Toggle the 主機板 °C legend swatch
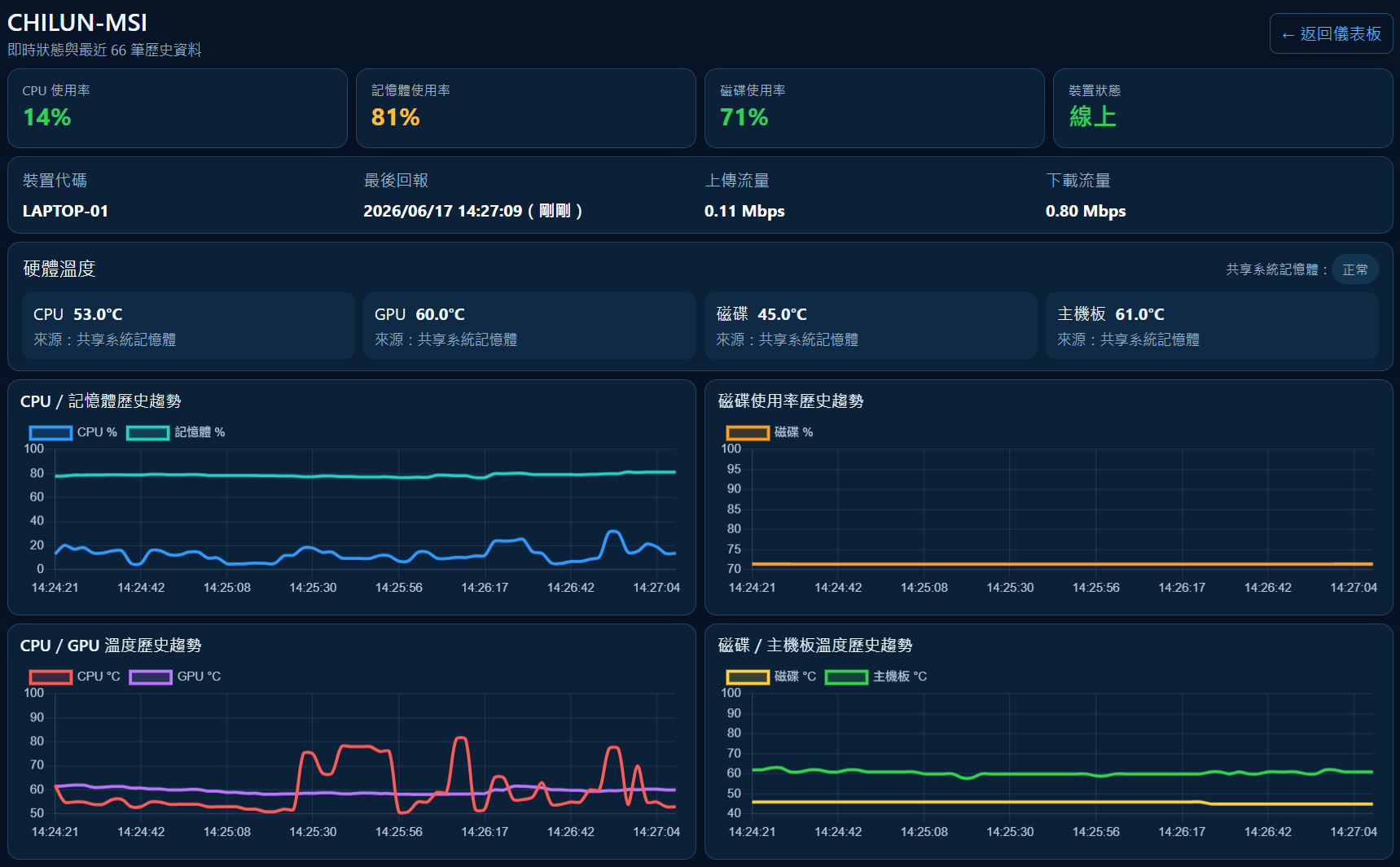 coord(846,677)
